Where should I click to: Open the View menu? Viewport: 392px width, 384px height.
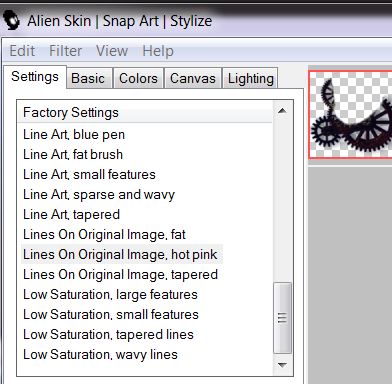point(112,51)
